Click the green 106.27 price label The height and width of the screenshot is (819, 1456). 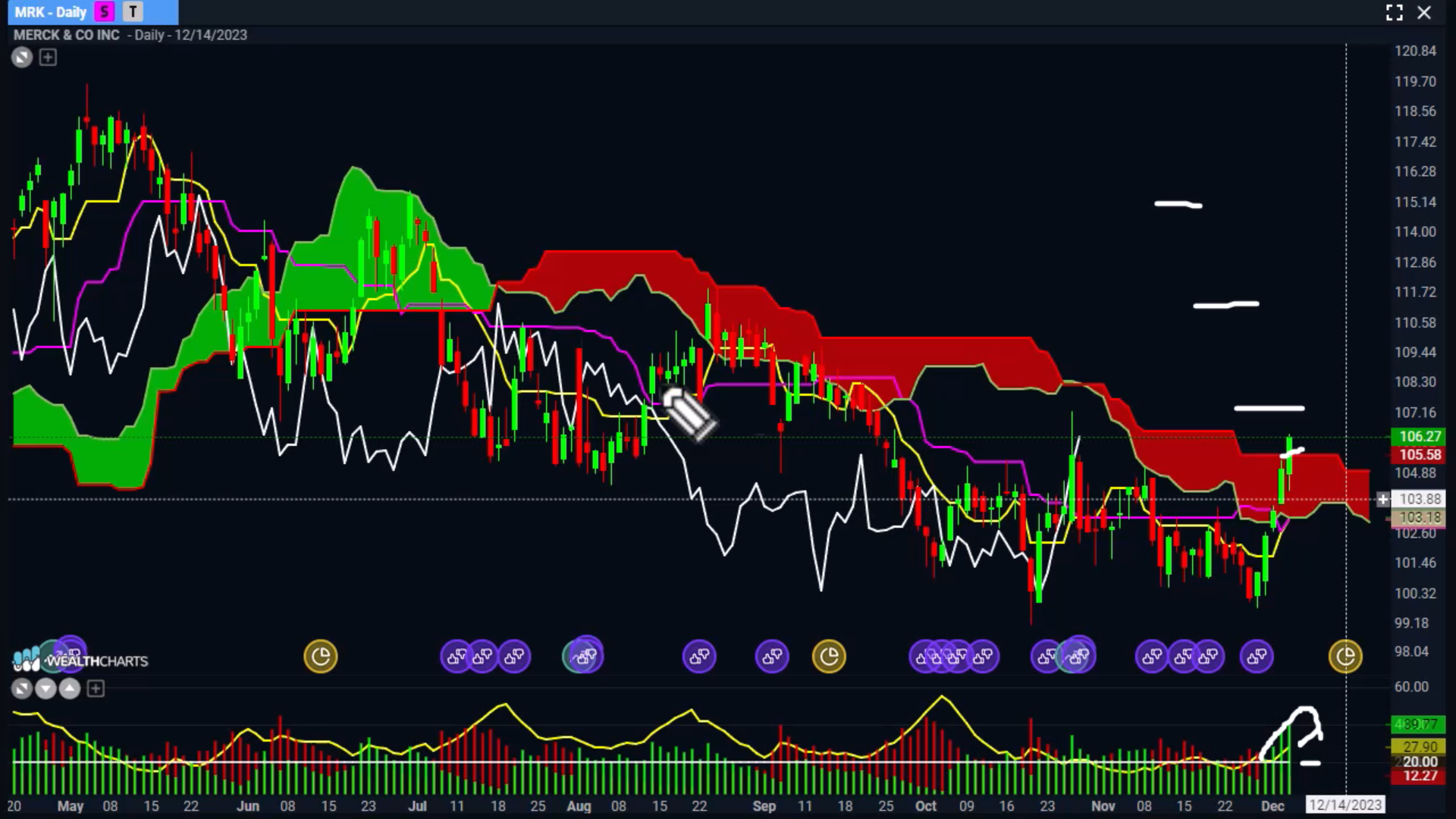(x=1420, y=437)
